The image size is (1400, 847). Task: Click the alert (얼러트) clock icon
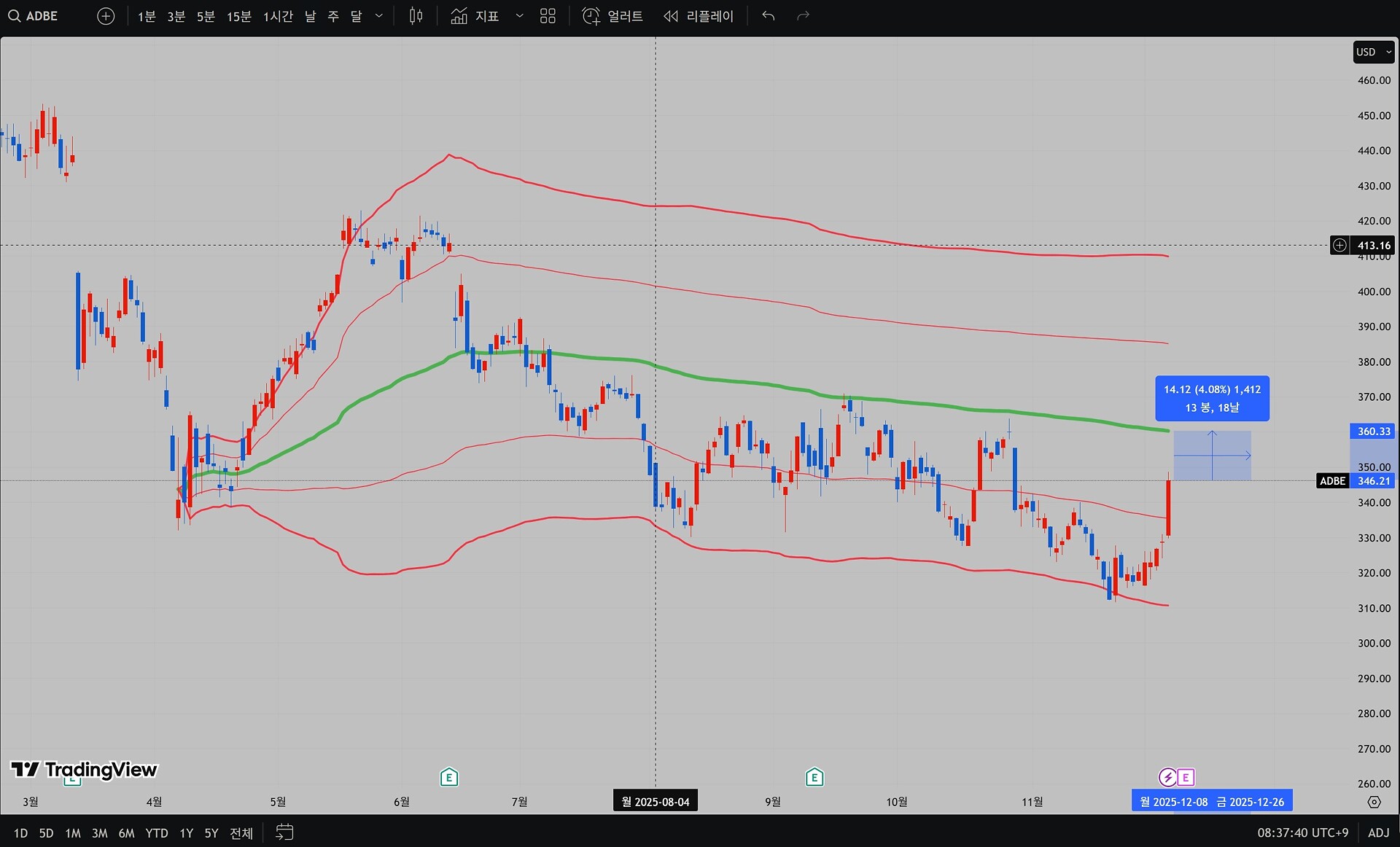pos(591,16)
